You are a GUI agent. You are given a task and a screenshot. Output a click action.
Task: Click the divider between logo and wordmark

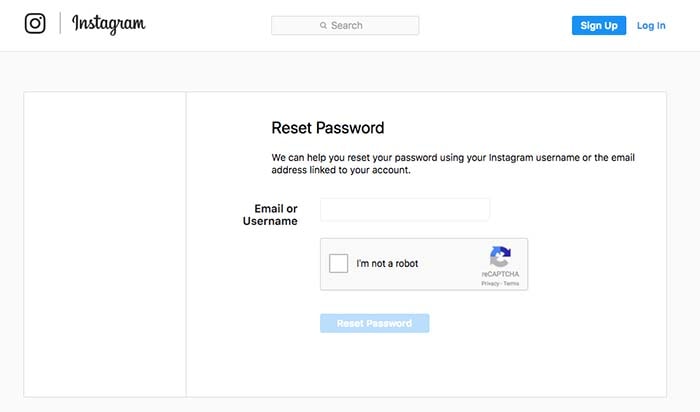[x=60, y=23]
